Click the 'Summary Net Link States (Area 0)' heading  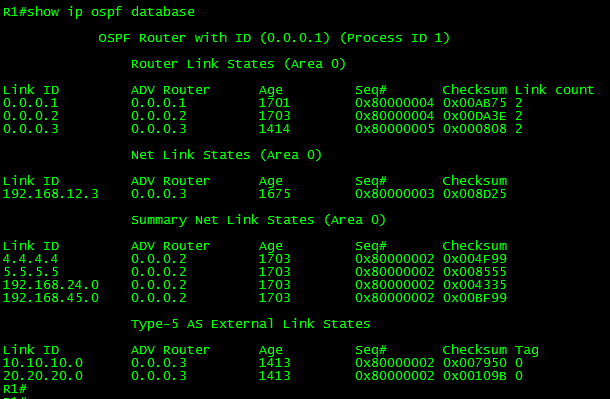click(x=258, y=220)
